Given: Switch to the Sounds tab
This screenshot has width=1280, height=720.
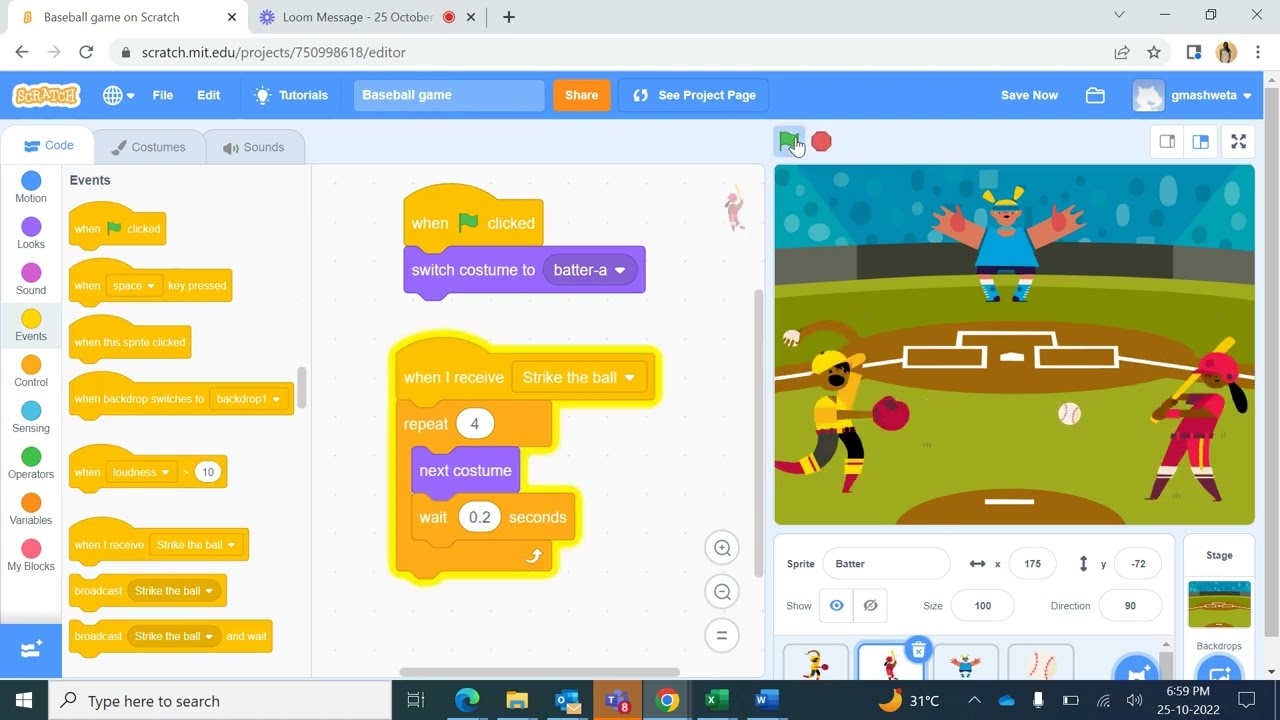Looking at the screenshot, I should tap(254, 147).
